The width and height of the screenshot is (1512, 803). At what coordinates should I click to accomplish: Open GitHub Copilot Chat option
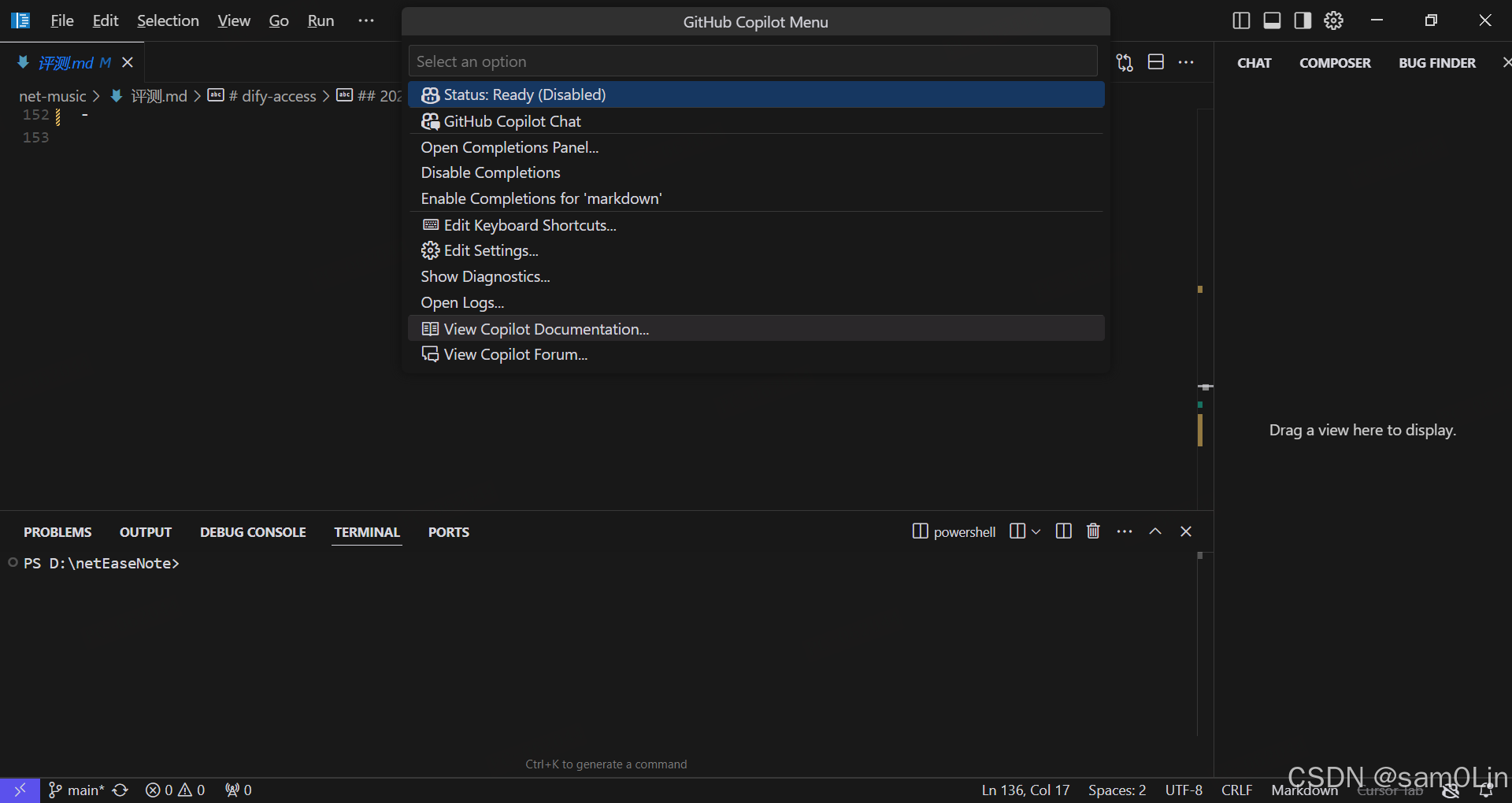tap(756, 121)
